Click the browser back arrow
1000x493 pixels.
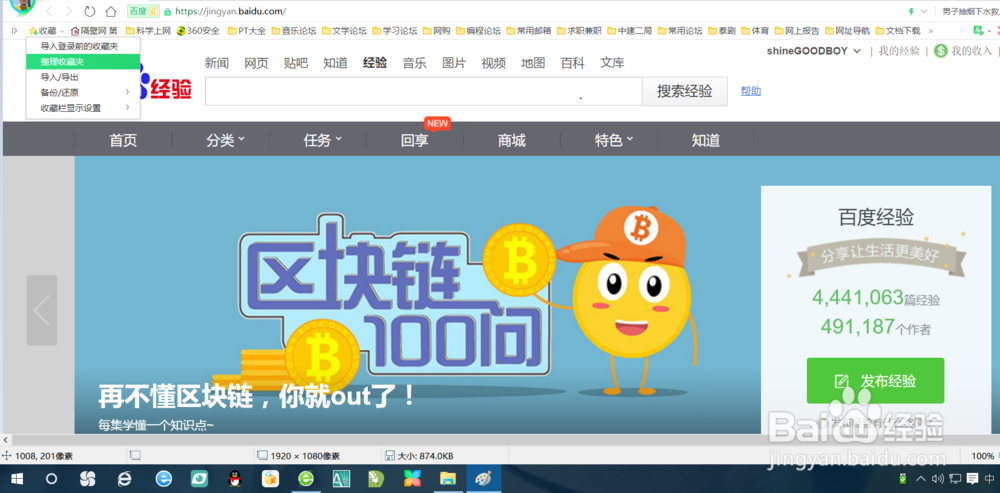point(50,11)
